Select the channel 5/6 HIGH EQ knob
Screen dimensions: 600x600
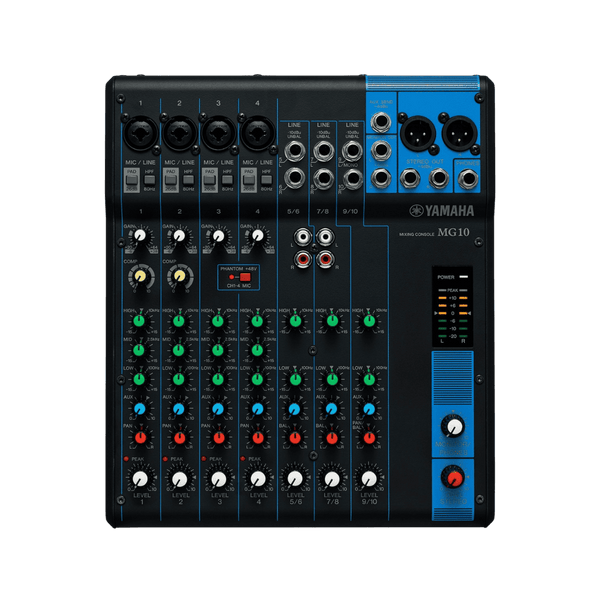point(295,321)
